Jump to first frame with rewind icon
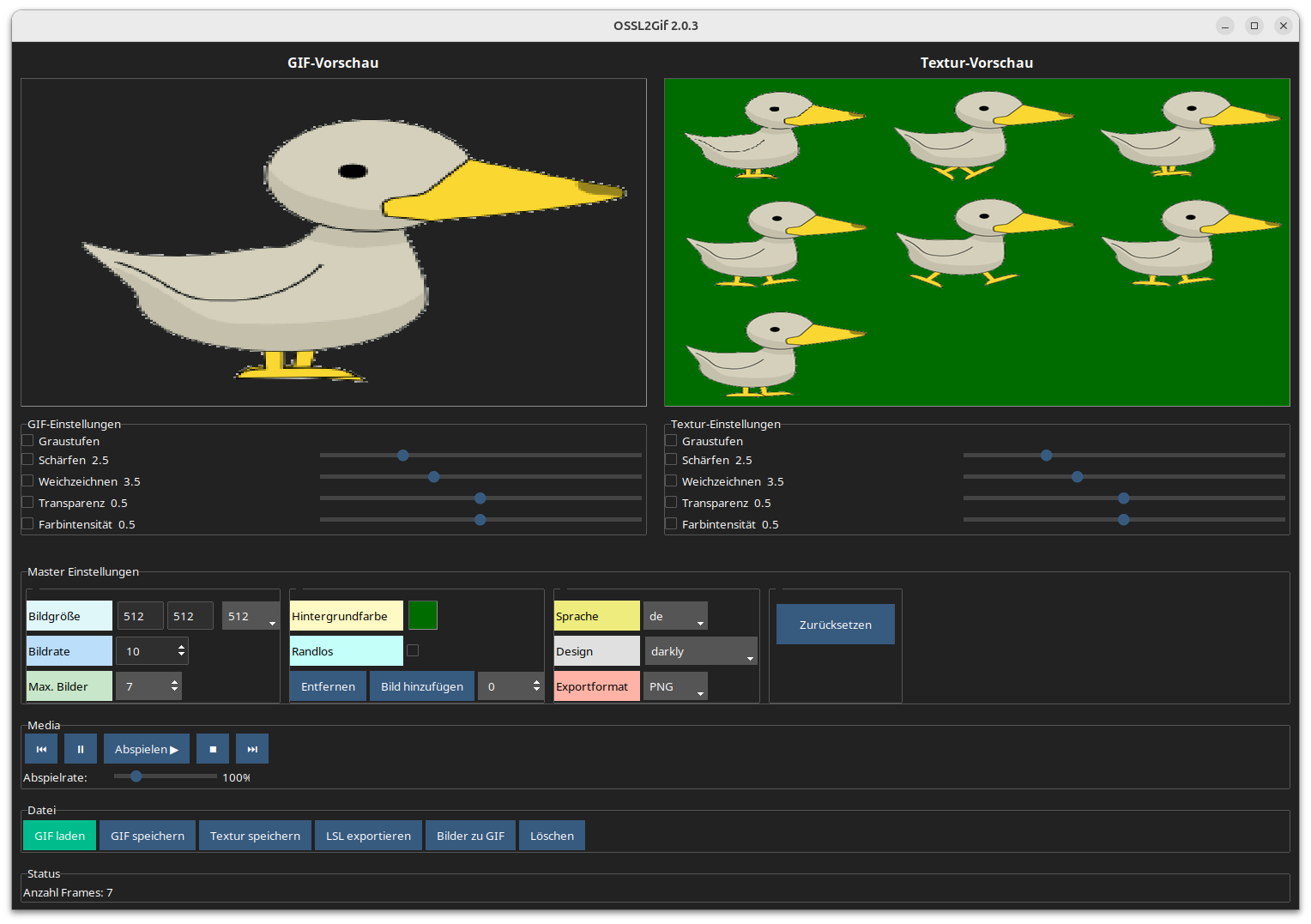This screenshot has width=1311, height=924. point(41,749)
